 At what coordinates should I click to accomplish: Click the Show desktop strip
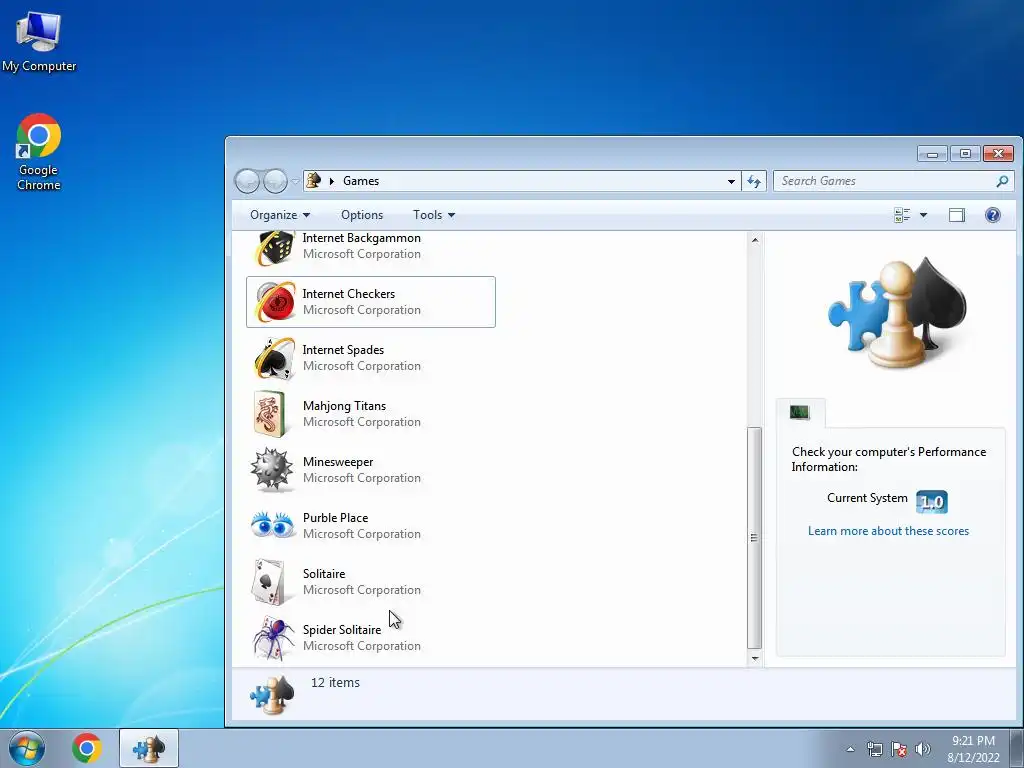coord(1017,749)
